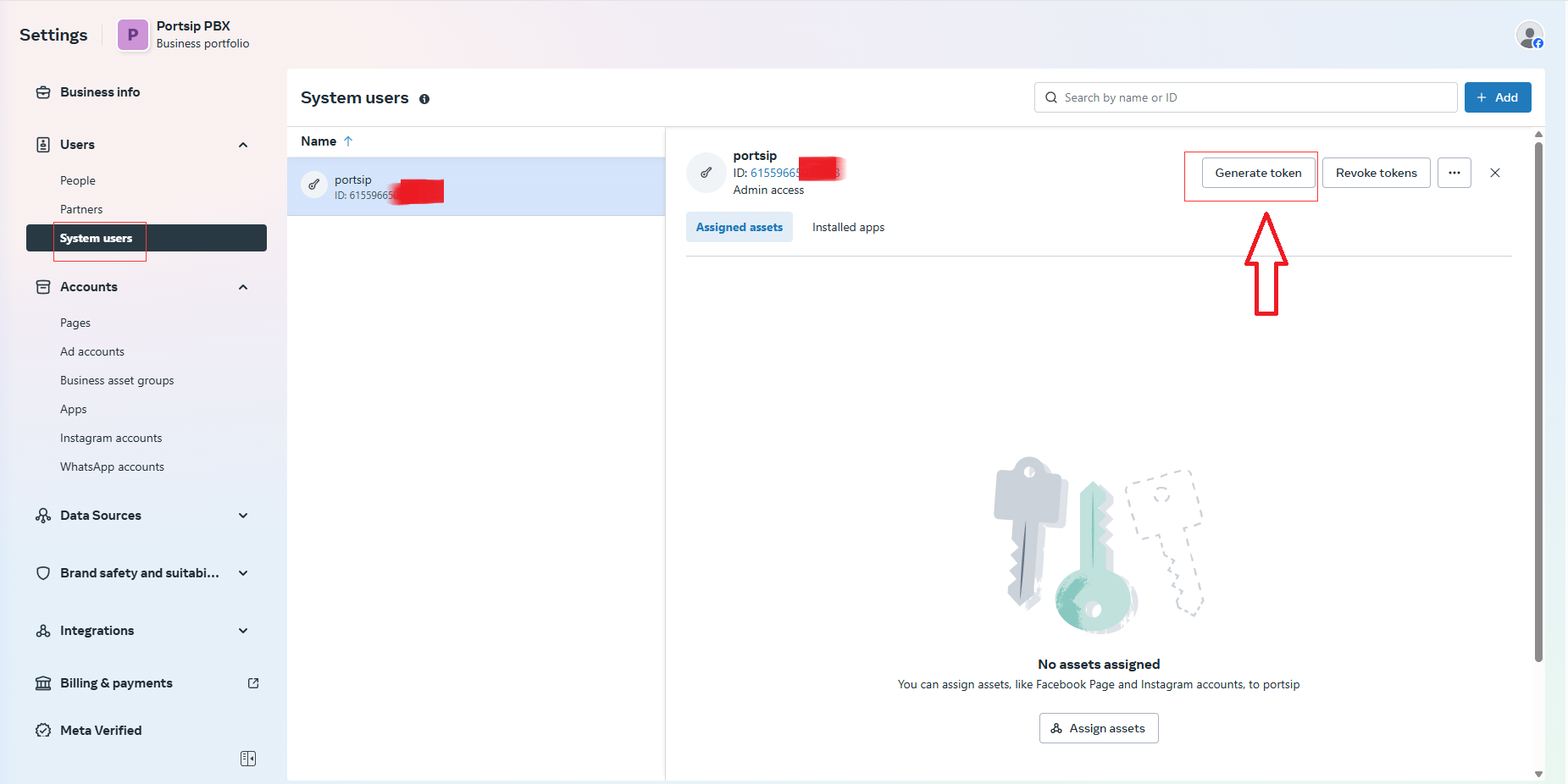Click the Meta Verified badge icon
This screenshot has height=784, width=1568.
[x=43, y=731]
